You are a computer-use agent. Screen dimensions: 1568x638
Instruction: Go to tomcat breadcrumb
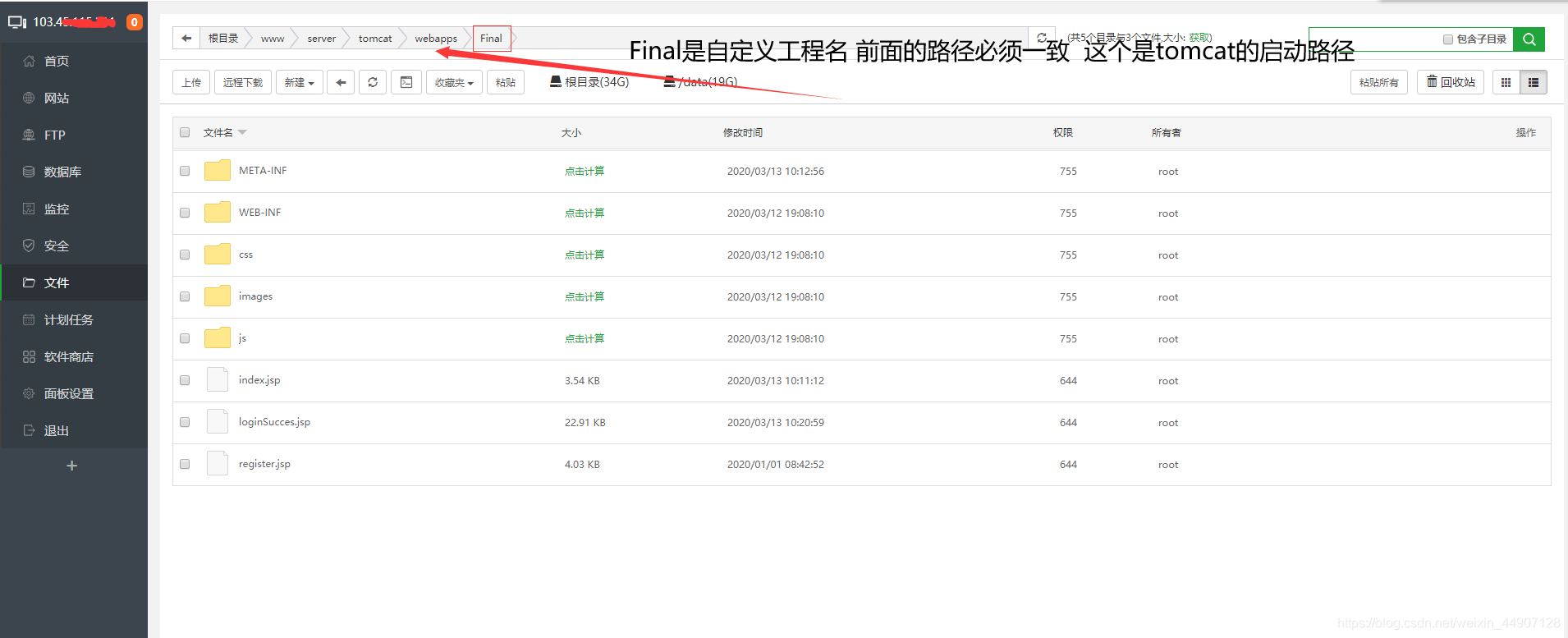[x=375, y=39]
